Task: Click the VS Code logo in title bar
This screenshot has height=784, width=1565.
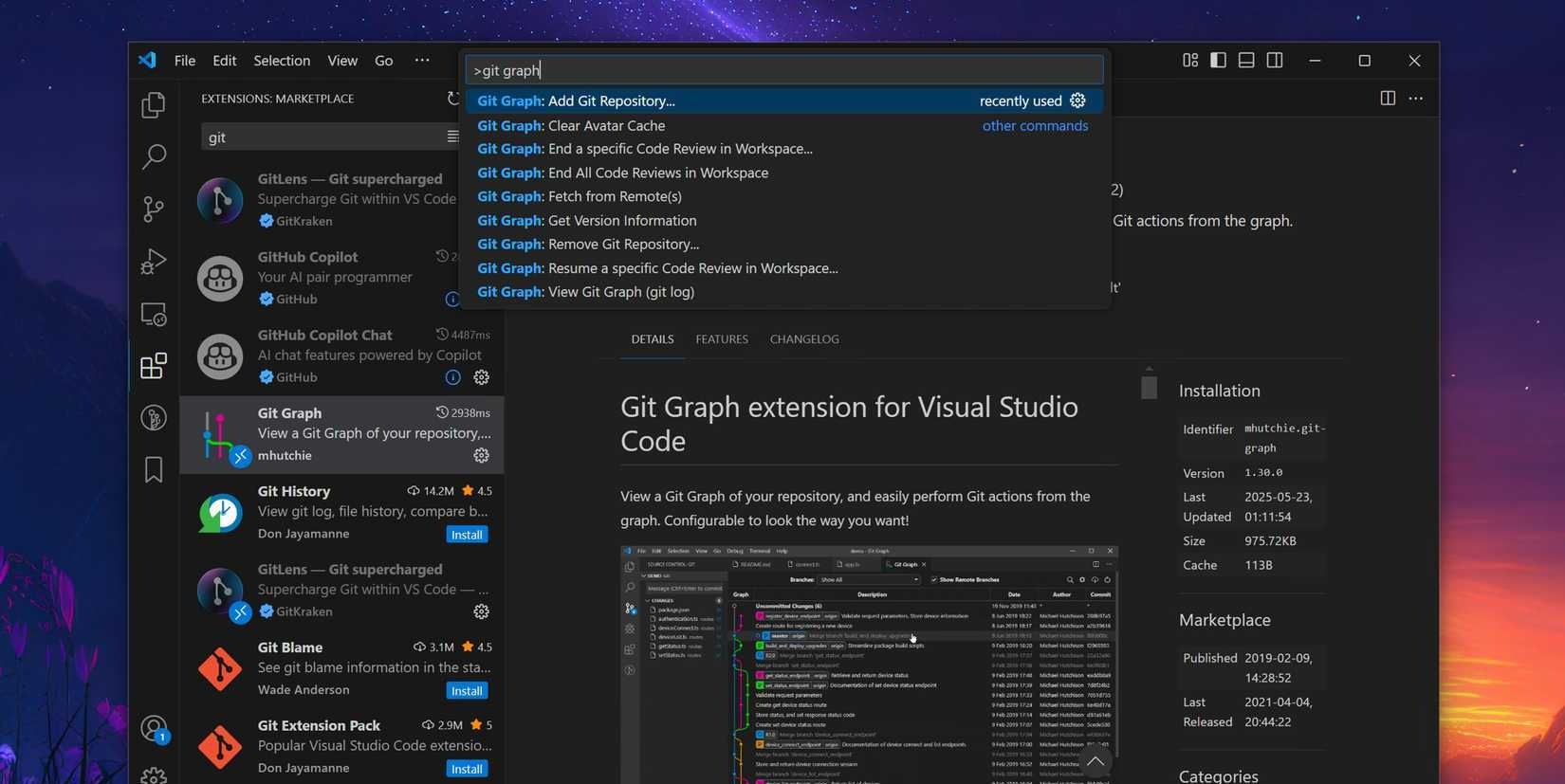Action: [x=147, y=60]
